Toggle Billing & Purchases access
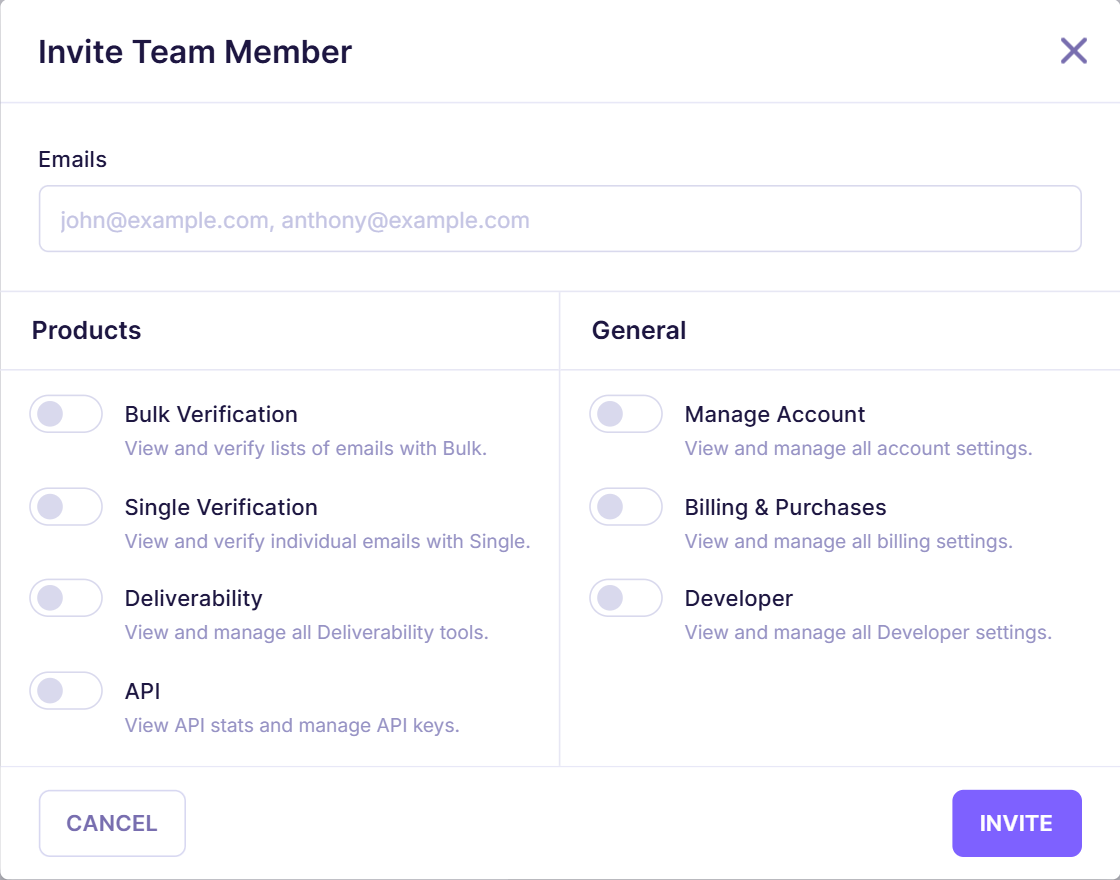1120x880 pixels. [x=626, y=506]
